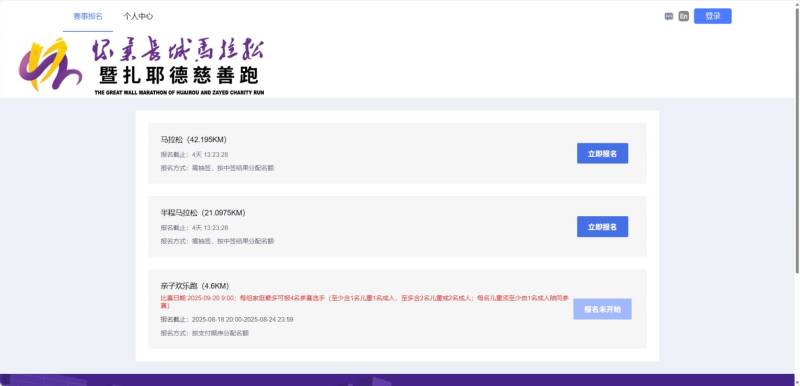Click the marathon 报名方式 lottery text
800x386 pixels.
pyautogui.click(x=217, y=168)
